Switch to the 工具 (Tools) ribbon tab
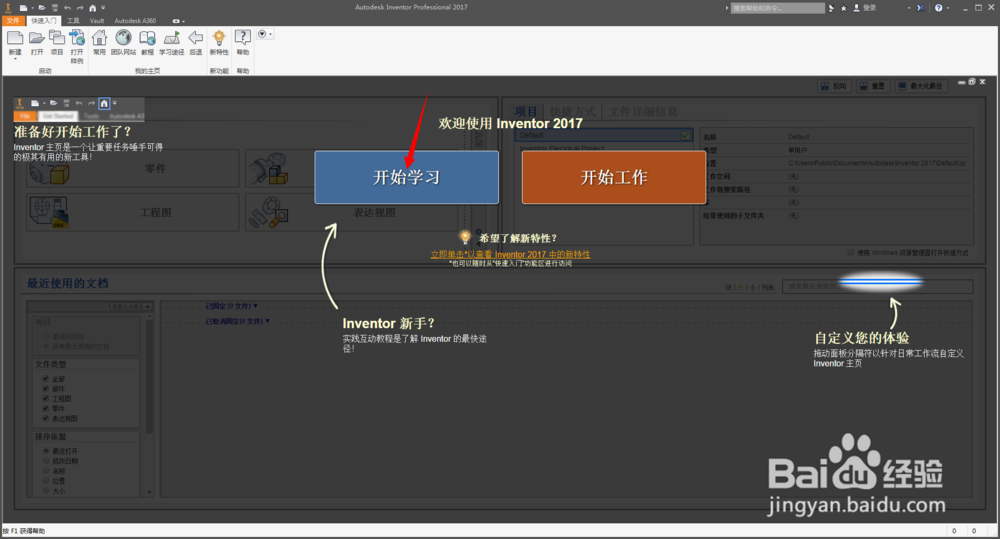The image size is (1000, 539). [73, 21]
